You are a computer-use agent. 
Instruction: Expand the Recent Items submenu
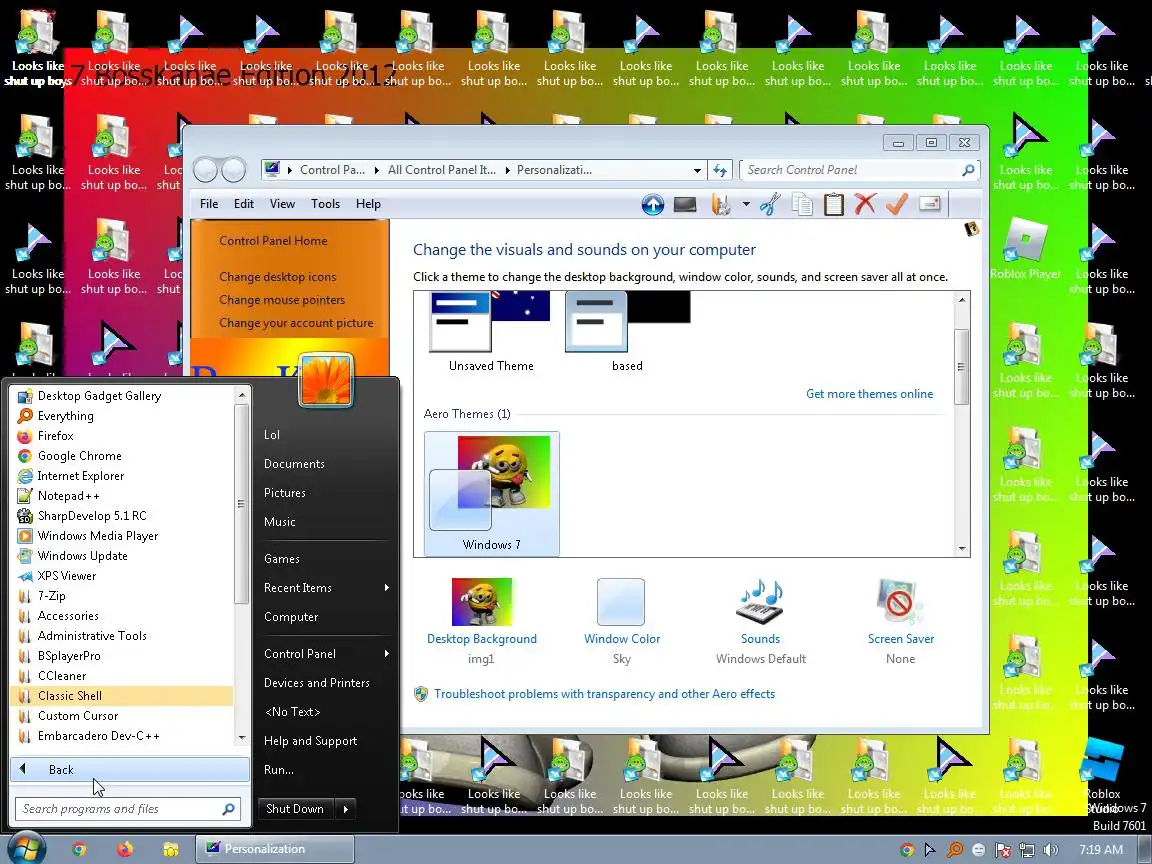[325, 588]
